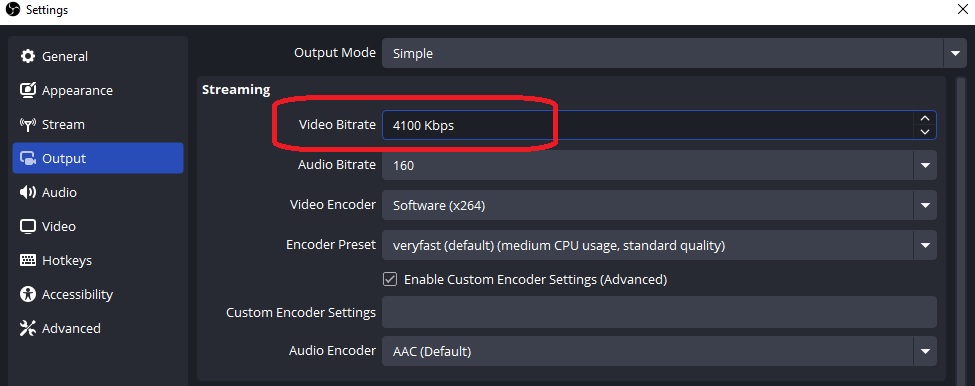
Task: Open the Audio Bitrate dropdown
Action: (659, 165)
